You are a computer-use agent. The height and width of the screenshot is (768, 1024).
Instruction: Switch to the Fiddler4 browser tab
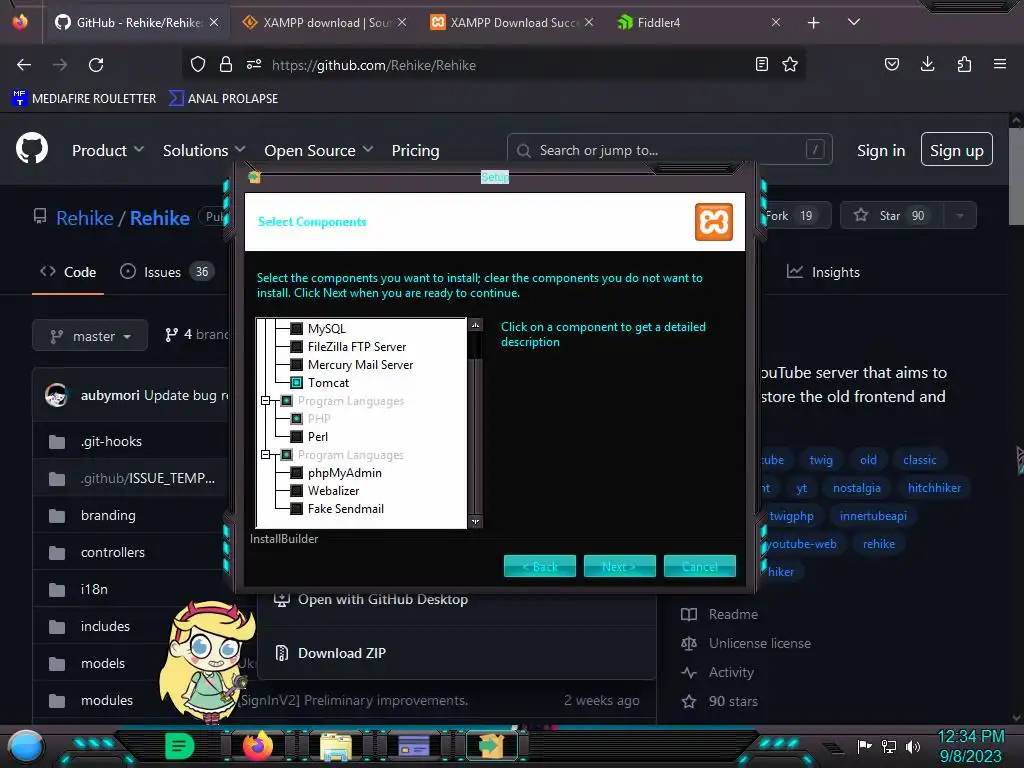pos(699,23)
